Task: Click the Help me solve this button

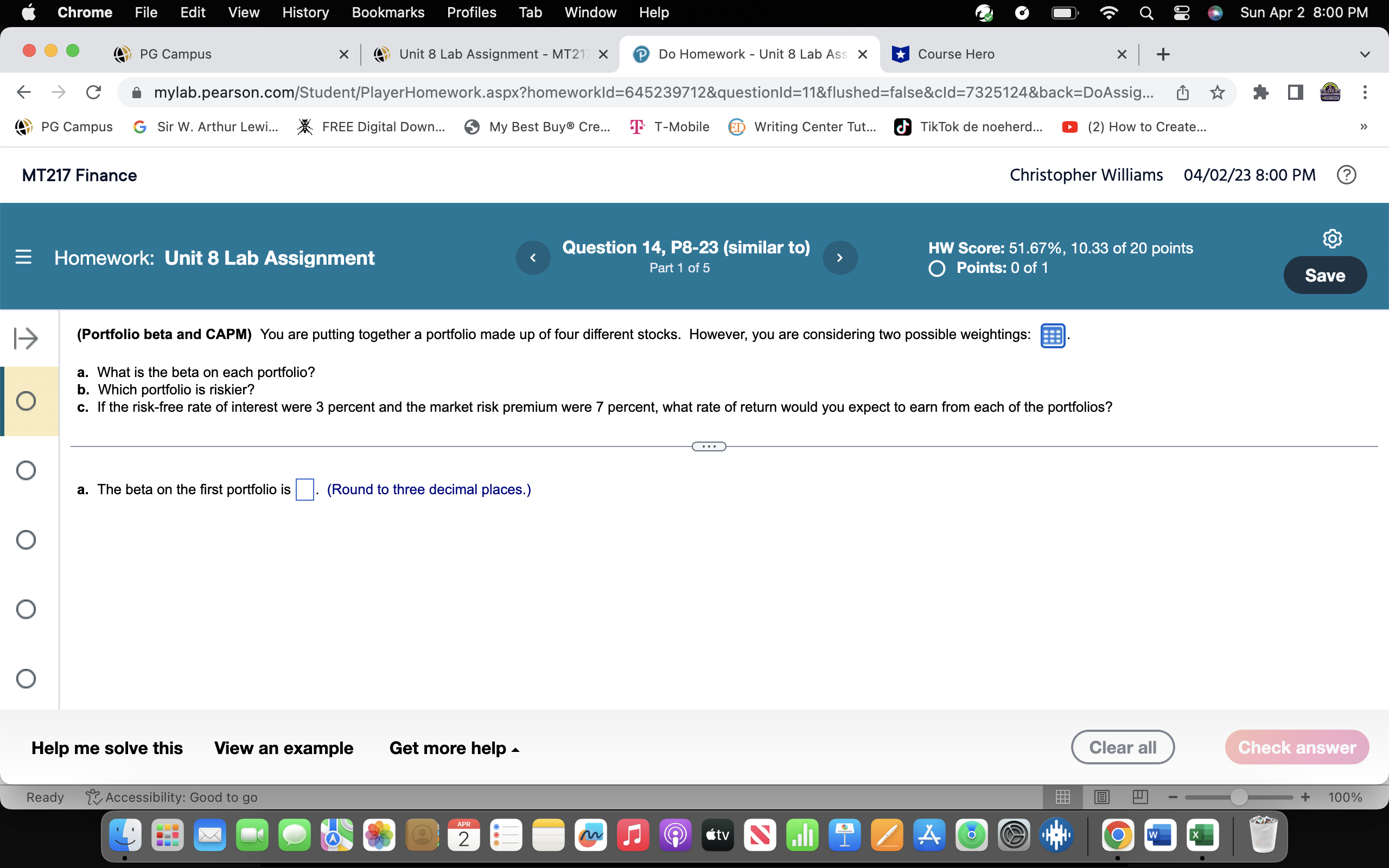Action: point(106,747)
